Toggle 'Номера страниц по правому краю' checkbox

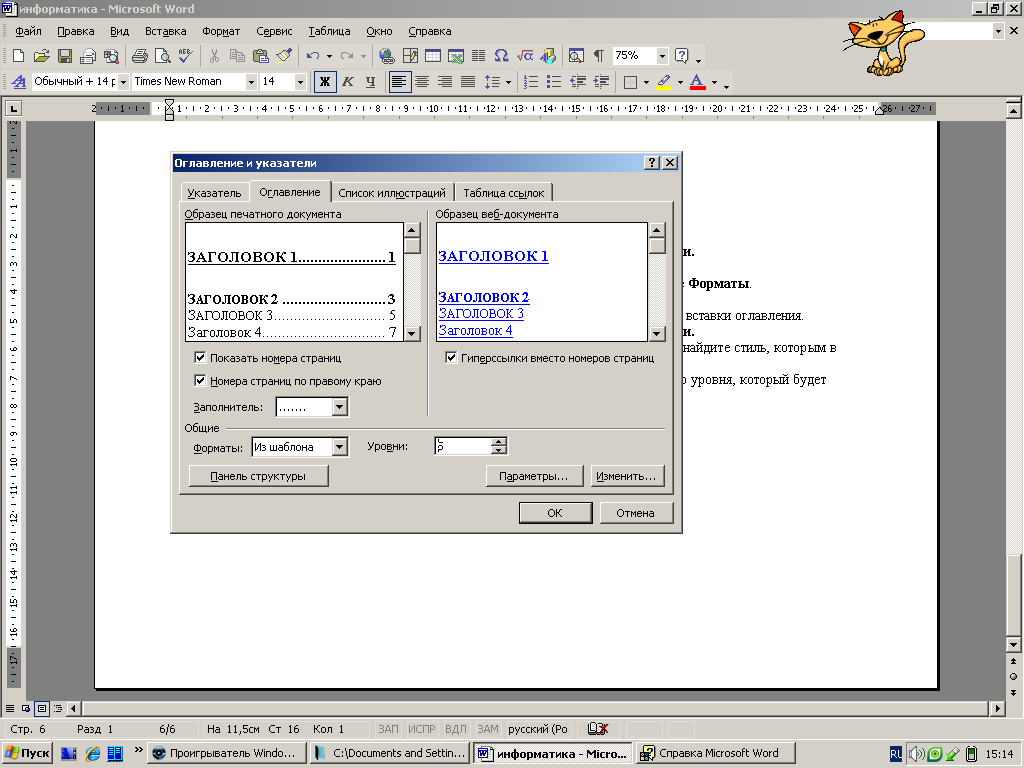(x=200, y=381)
